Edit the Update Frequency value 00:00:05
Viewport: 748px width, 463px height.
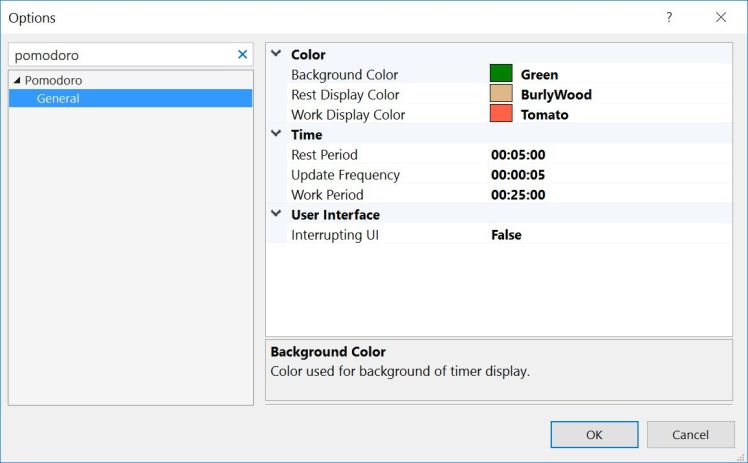pyautogui.click(x=518, y=175)
